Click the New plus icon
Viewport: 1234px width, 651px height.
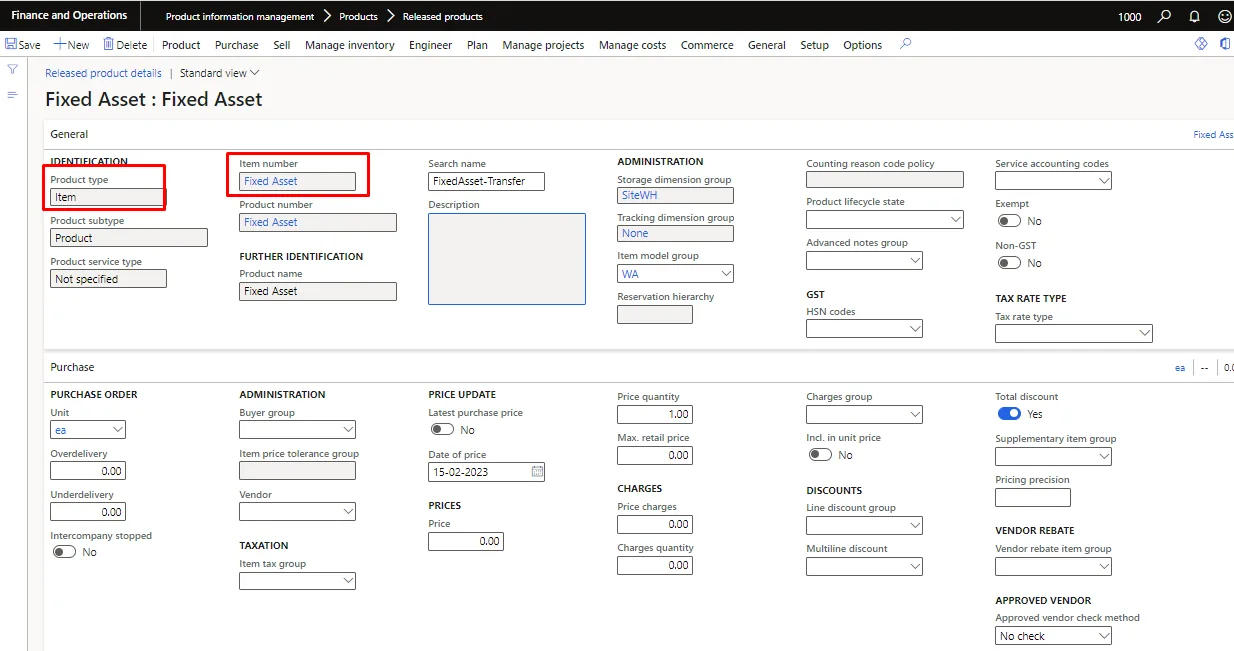59,44
